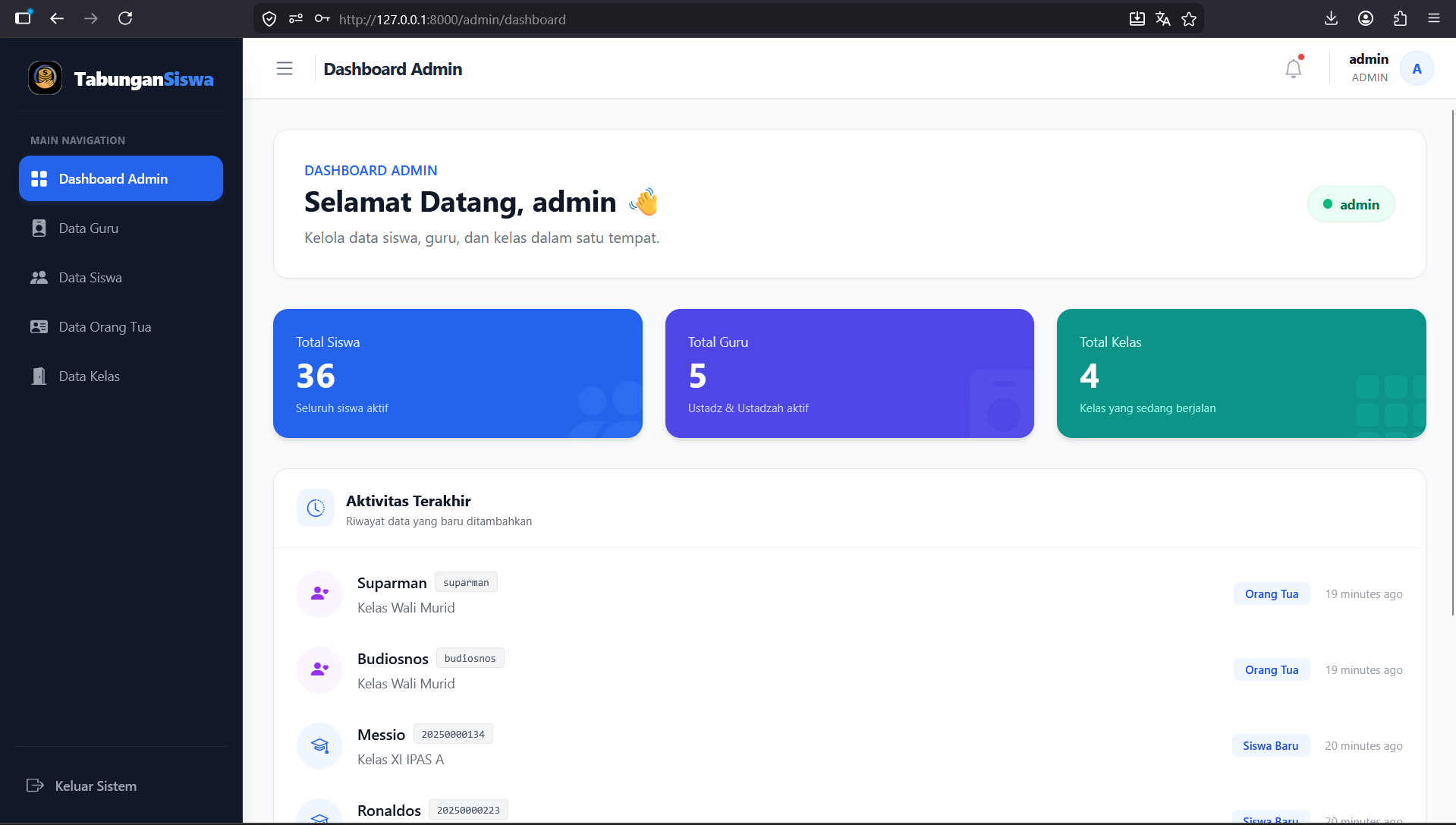Click the 20250000134 student ID tag
Image resolution: width=1456 pixels, height=825 pixels.
453,734
